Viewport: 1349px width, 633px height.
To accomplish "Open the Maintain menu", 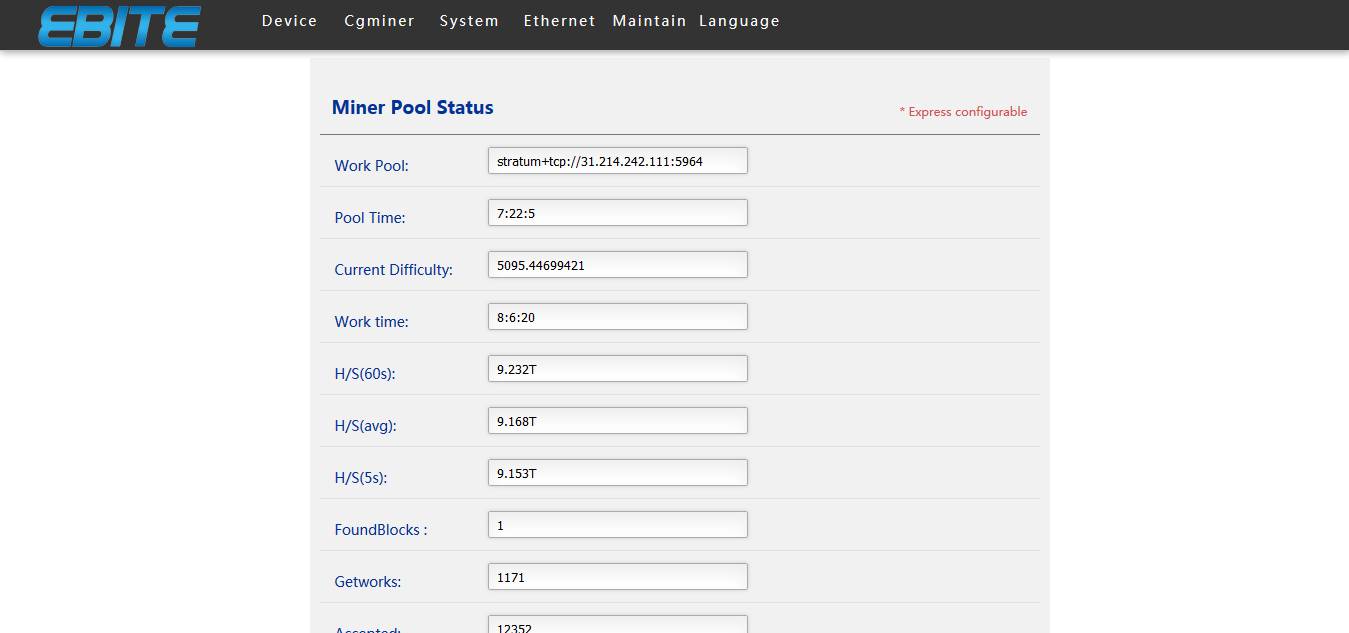I will (649, 21).
